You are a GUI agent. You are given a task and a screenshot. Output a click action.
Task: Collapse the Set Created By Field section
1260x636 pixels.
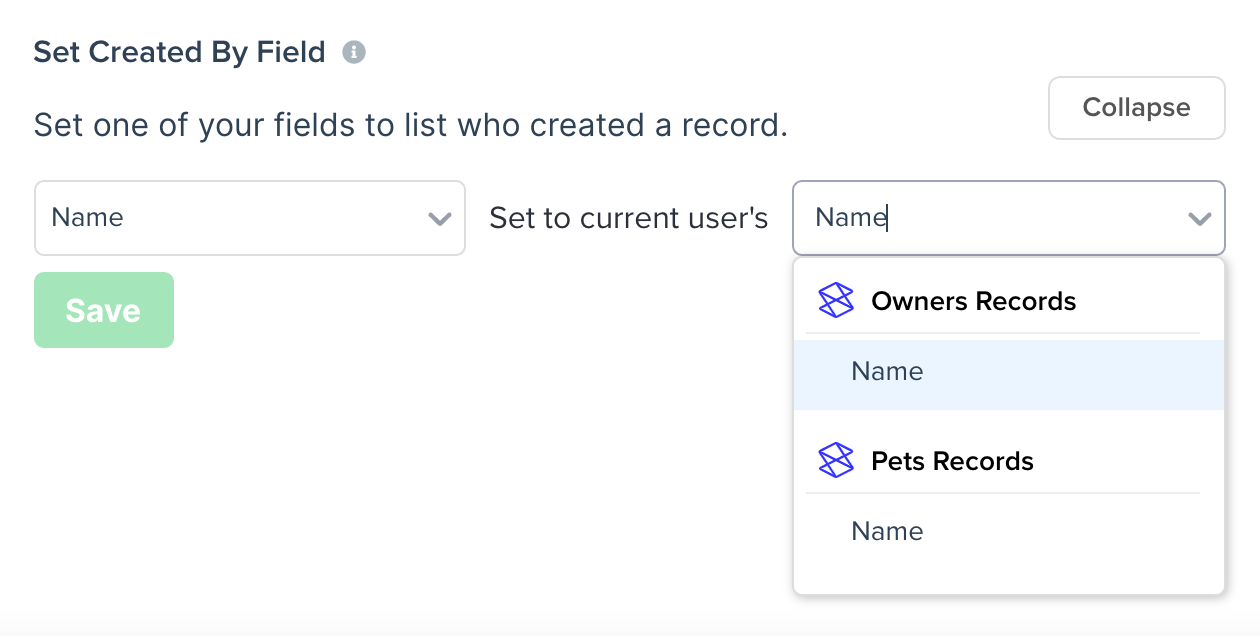coord(1137,108)
